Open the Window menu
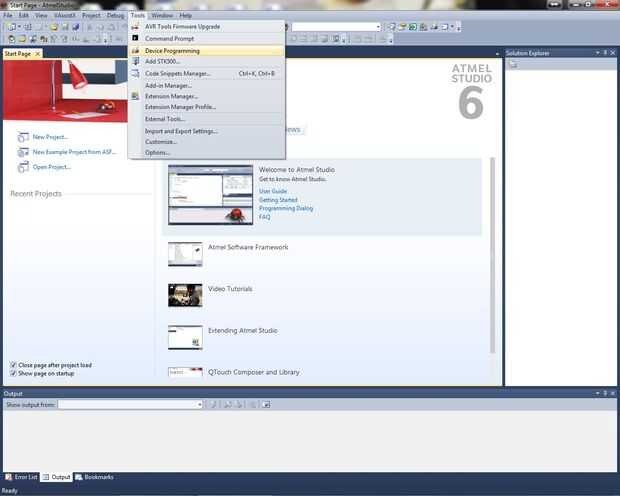The width and height of the screenshot is (620, 496). coord(162,15)
